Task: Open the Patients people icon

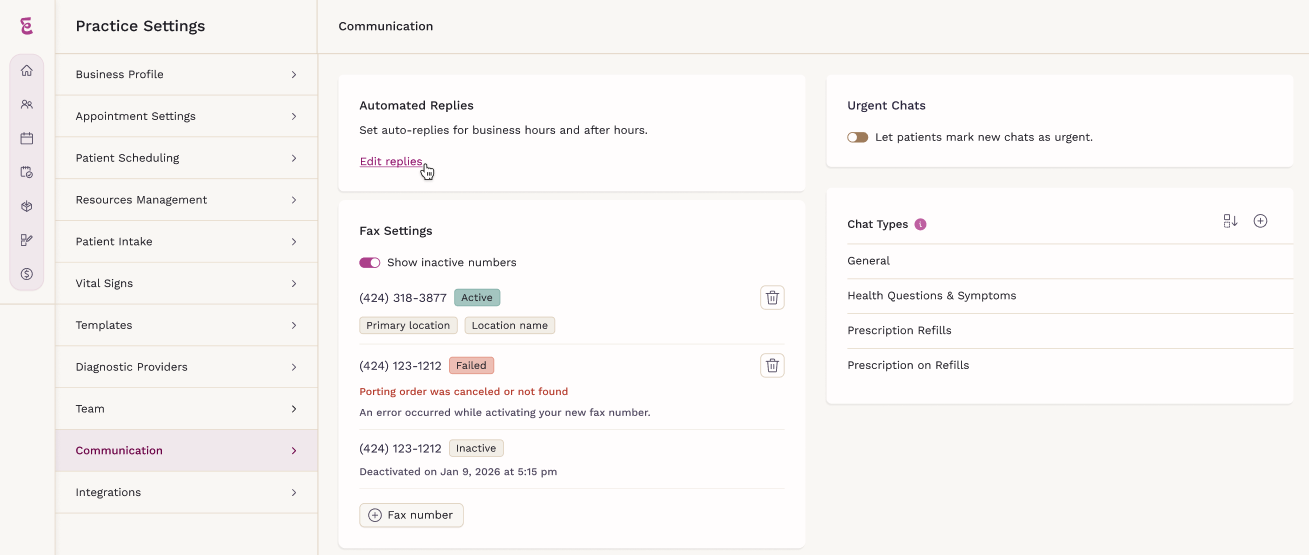Action: click(27, 104)
